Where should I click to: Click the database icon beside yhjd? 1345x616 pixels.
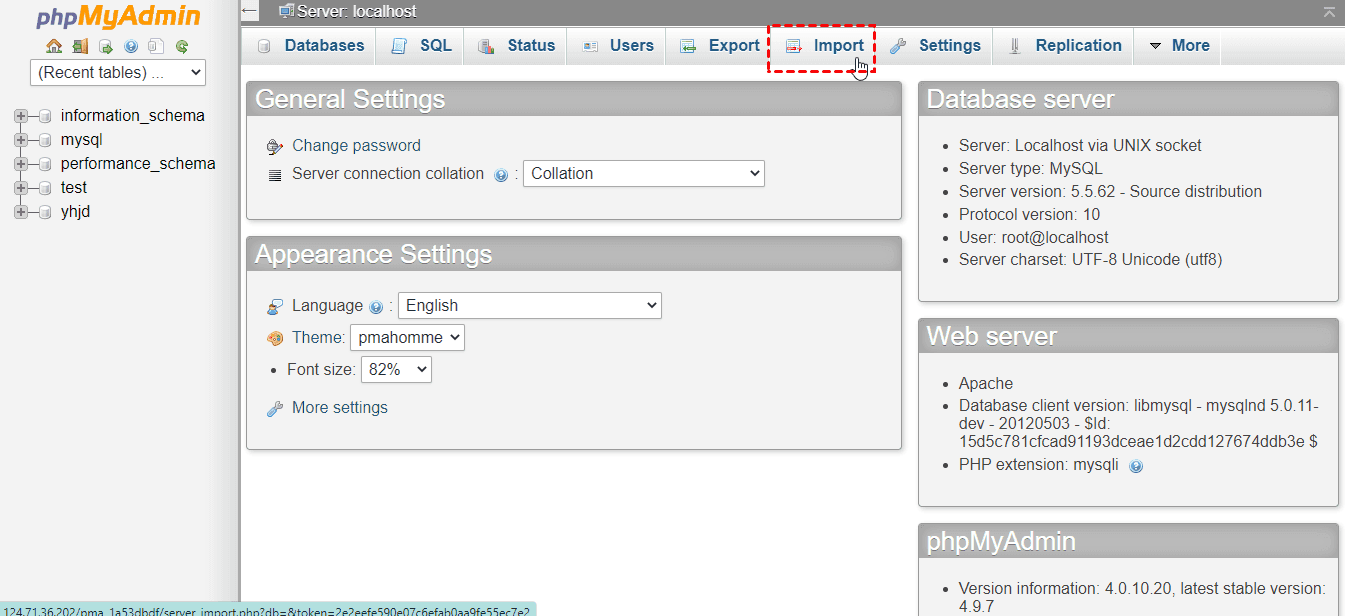tap(45, 212)
